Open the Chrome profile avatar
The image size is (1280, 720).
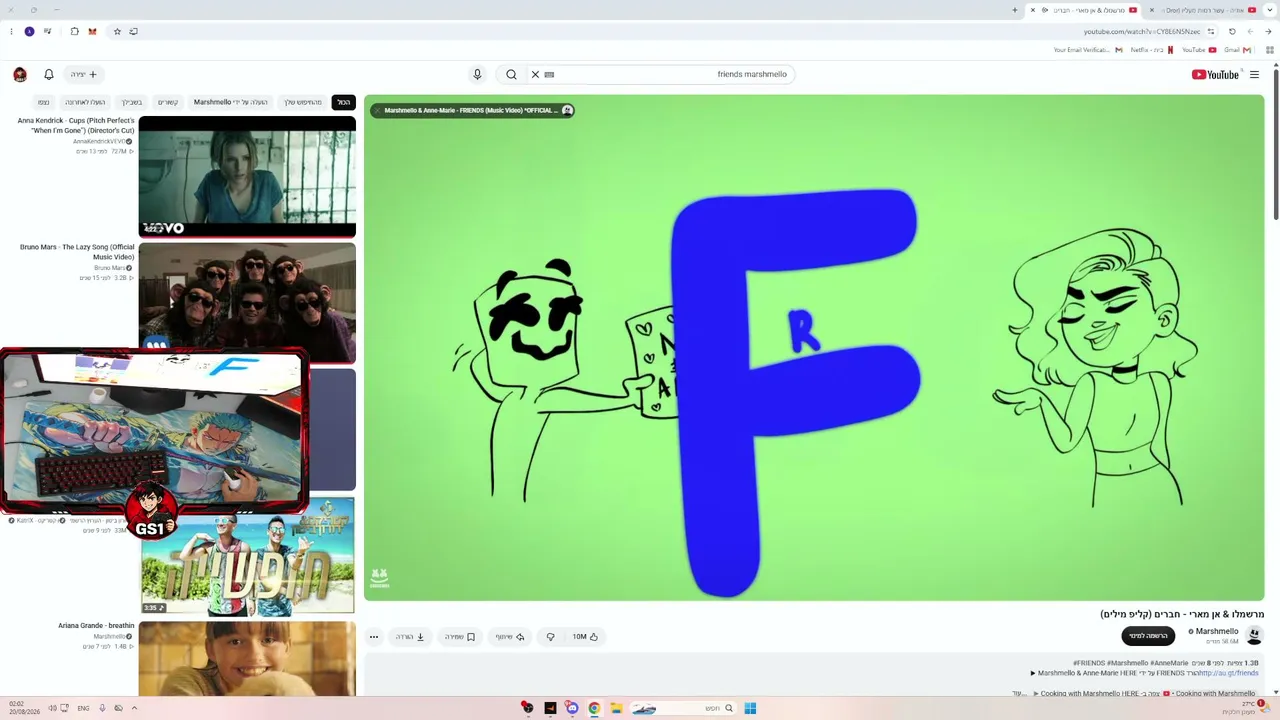tap(29, 31)
